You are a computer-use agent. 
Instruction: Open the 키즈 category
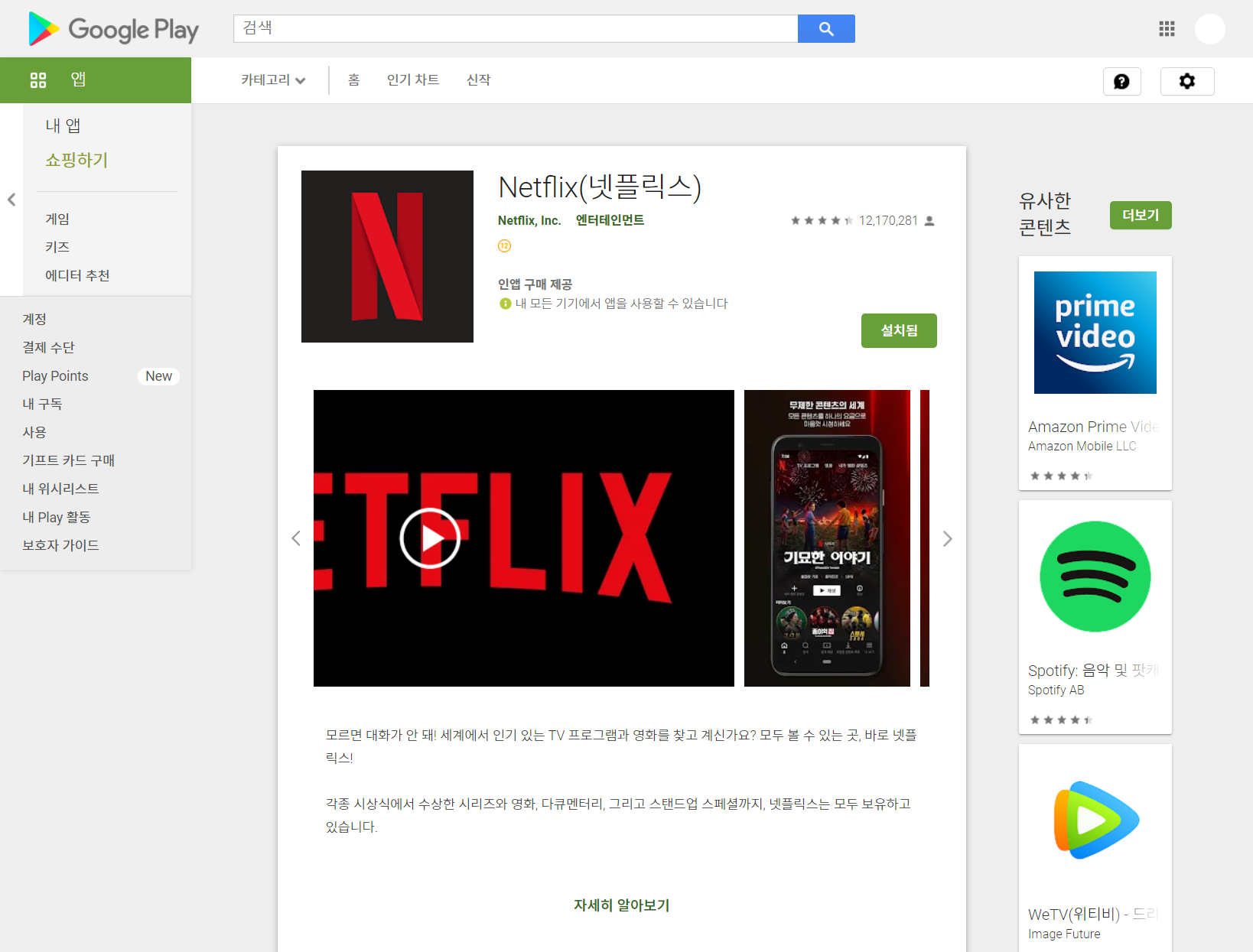tap(57, 247)
